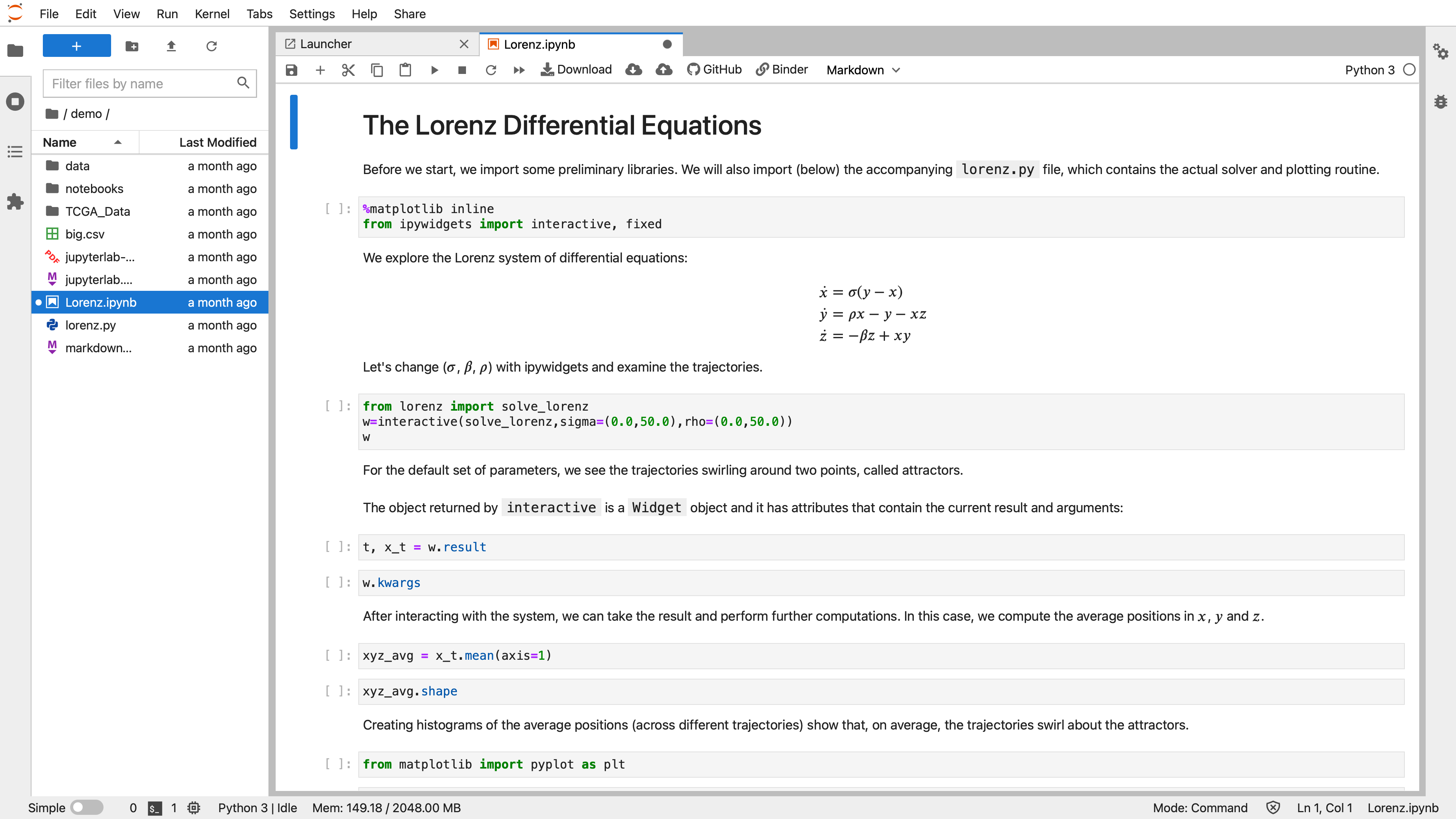Save the Lorenz.ipynb notebook
This screenshot has height=819, width=1456.
[x=291, y=70]
